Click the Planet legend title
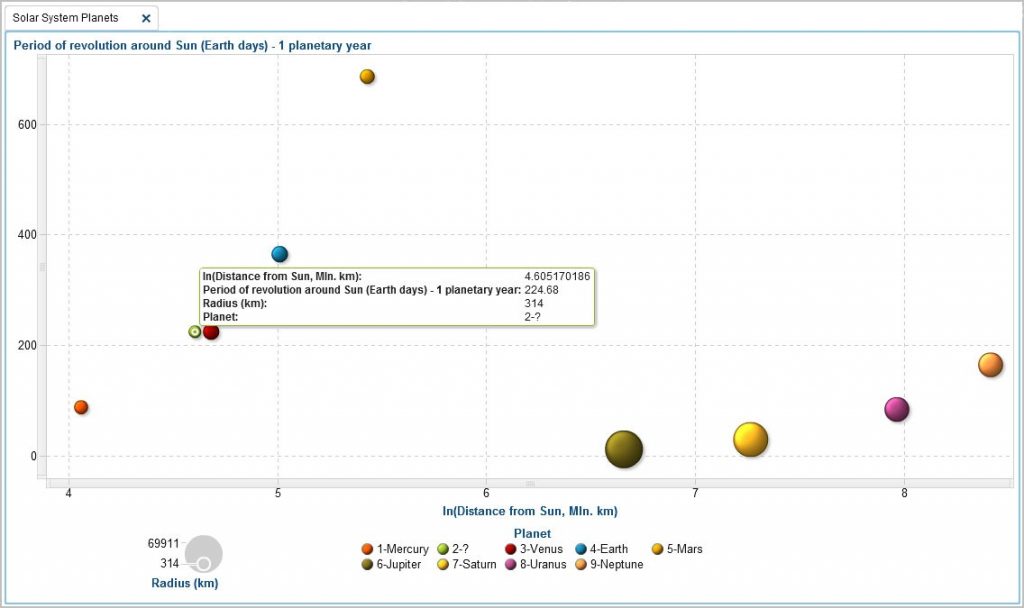This screenshot has width=1024, height=608. click(x=532, y=534)
